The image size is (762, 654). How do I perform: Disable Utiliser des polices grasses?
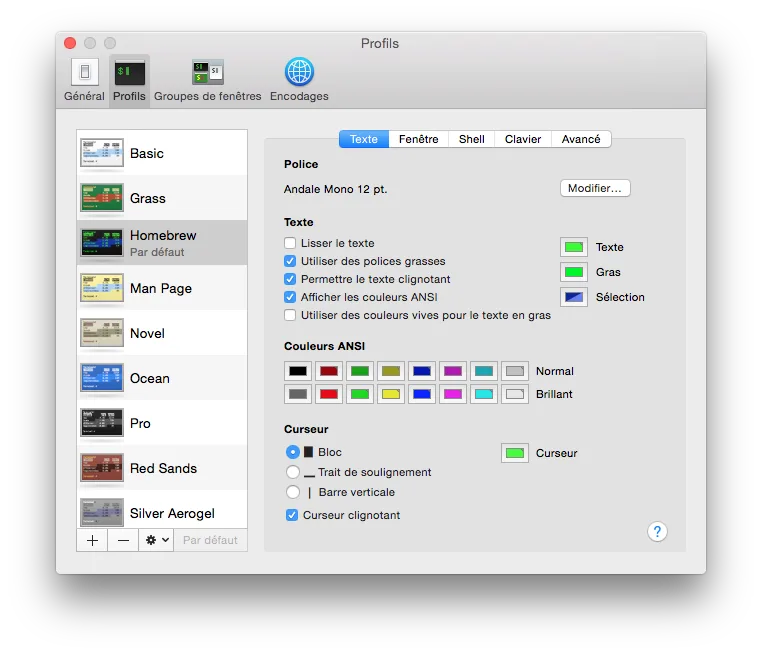click(x=290, y=261)
